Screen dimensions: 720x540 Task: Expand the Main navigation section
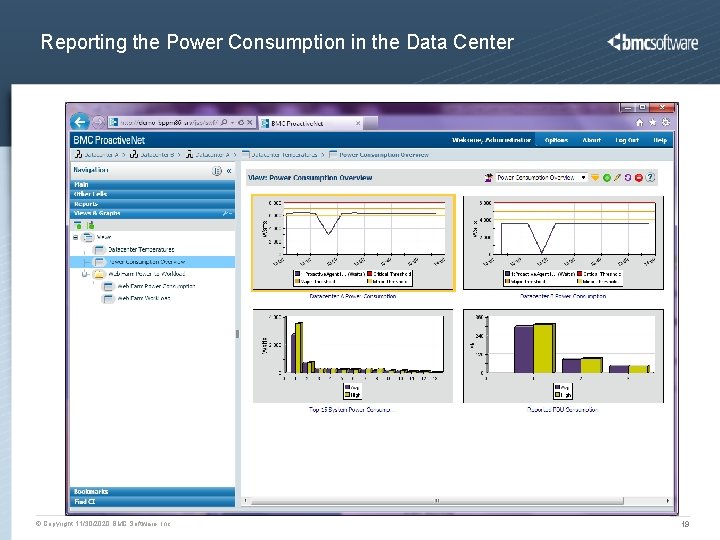[152, 185]
